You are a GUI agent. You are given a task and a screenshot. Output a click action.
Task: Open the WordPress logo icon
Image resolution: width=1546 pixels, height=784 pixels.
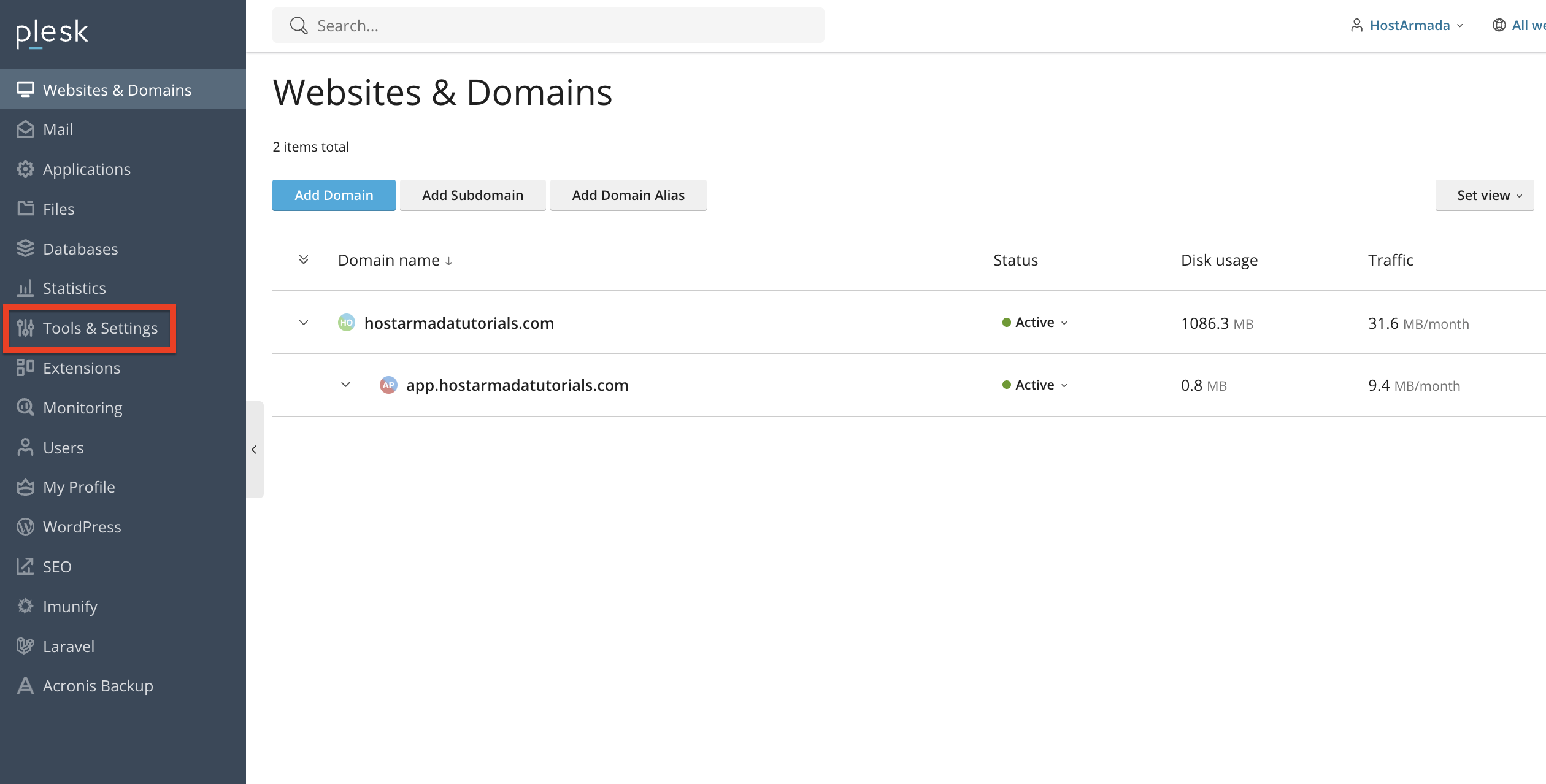pyautogui.click(x=25, y=527)
